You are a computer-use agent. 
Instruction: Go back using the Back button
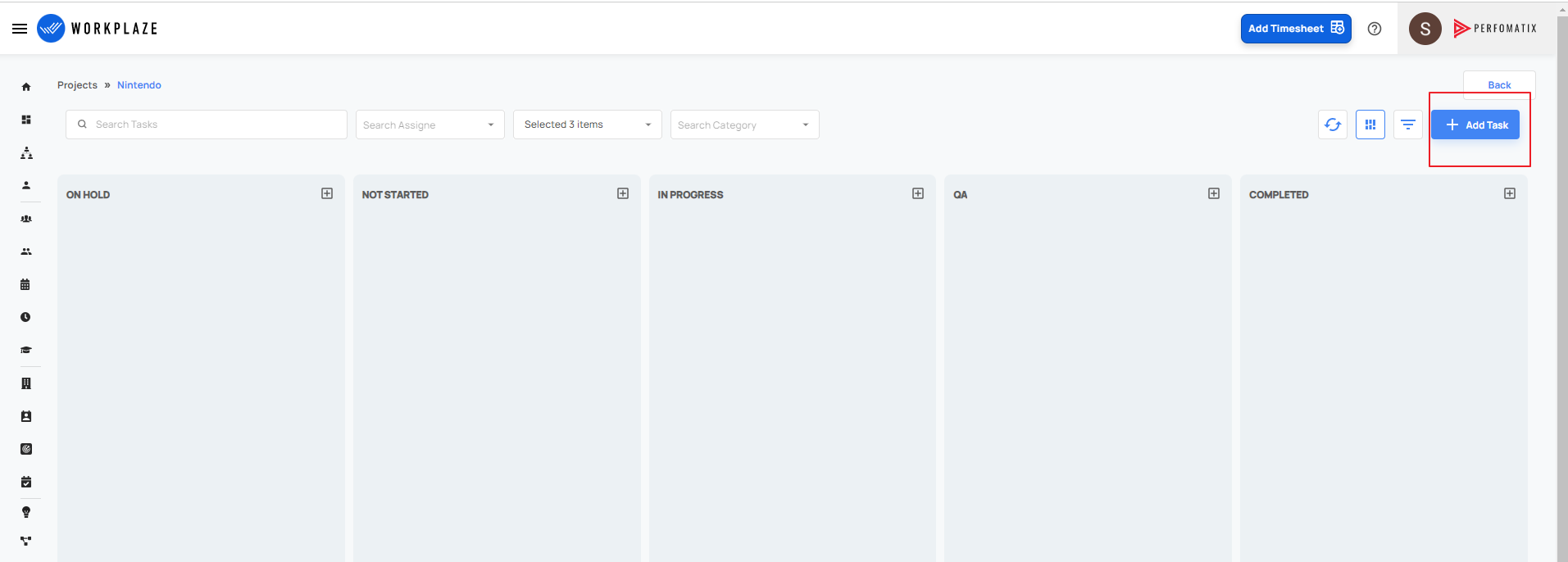pyautogui.click(x=1499, y=85)
